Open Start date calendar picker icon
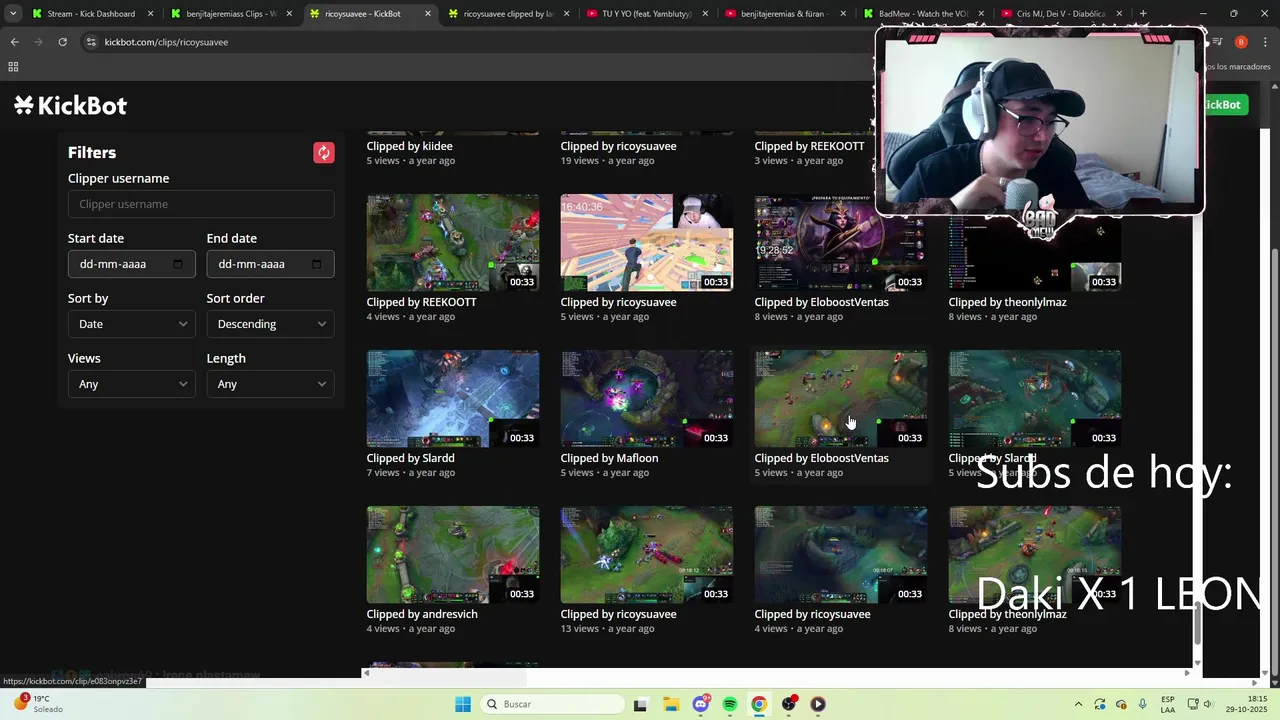Screen dimensions: 1280x720 [x=178, y=264]
